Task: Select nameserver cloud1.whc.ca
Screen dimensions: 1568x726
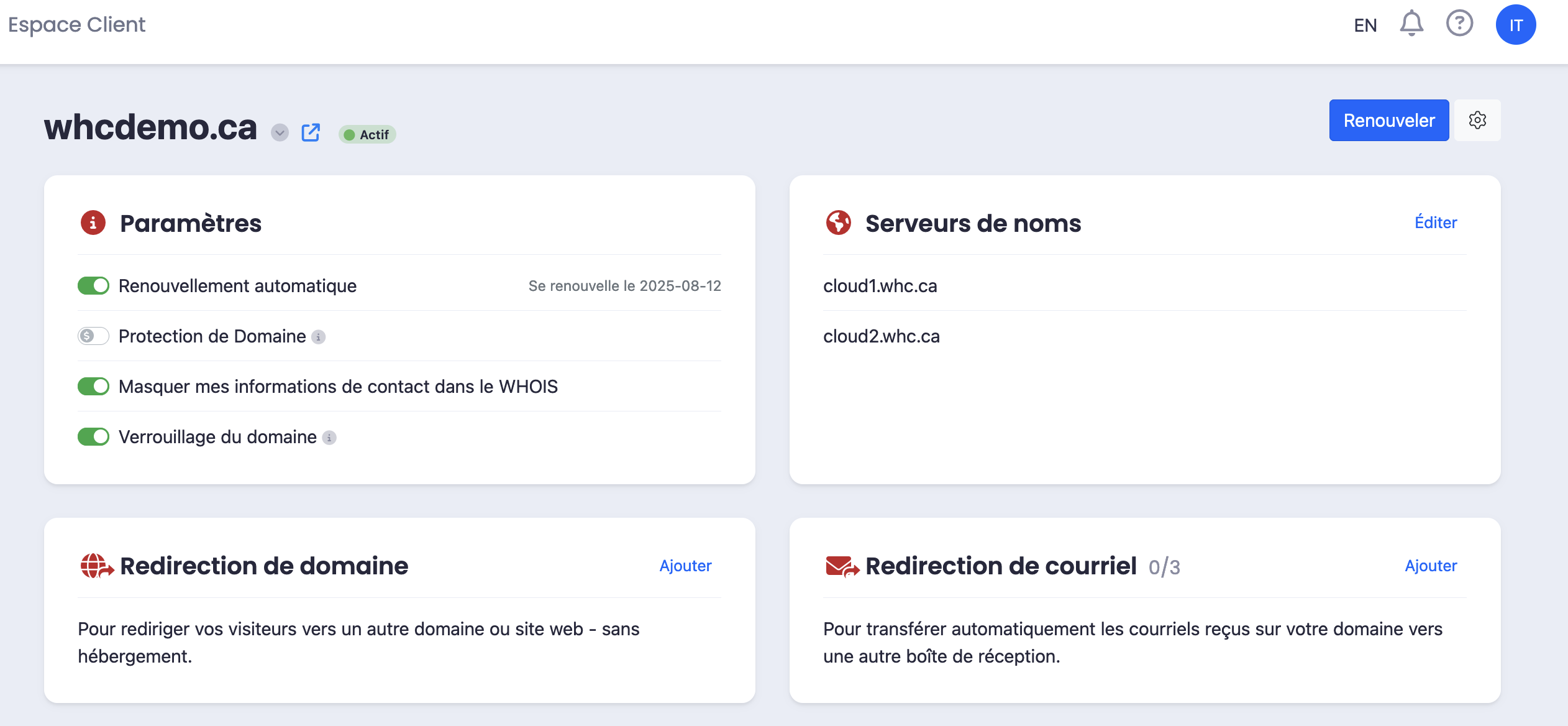Action: pos(880,286)
